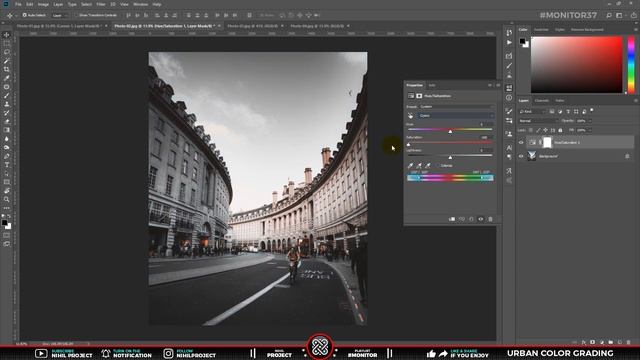Select the Magic Wand tool
The width and height of the screenshot is (640, 360).
pyautogui.click(x=7, y=61)
